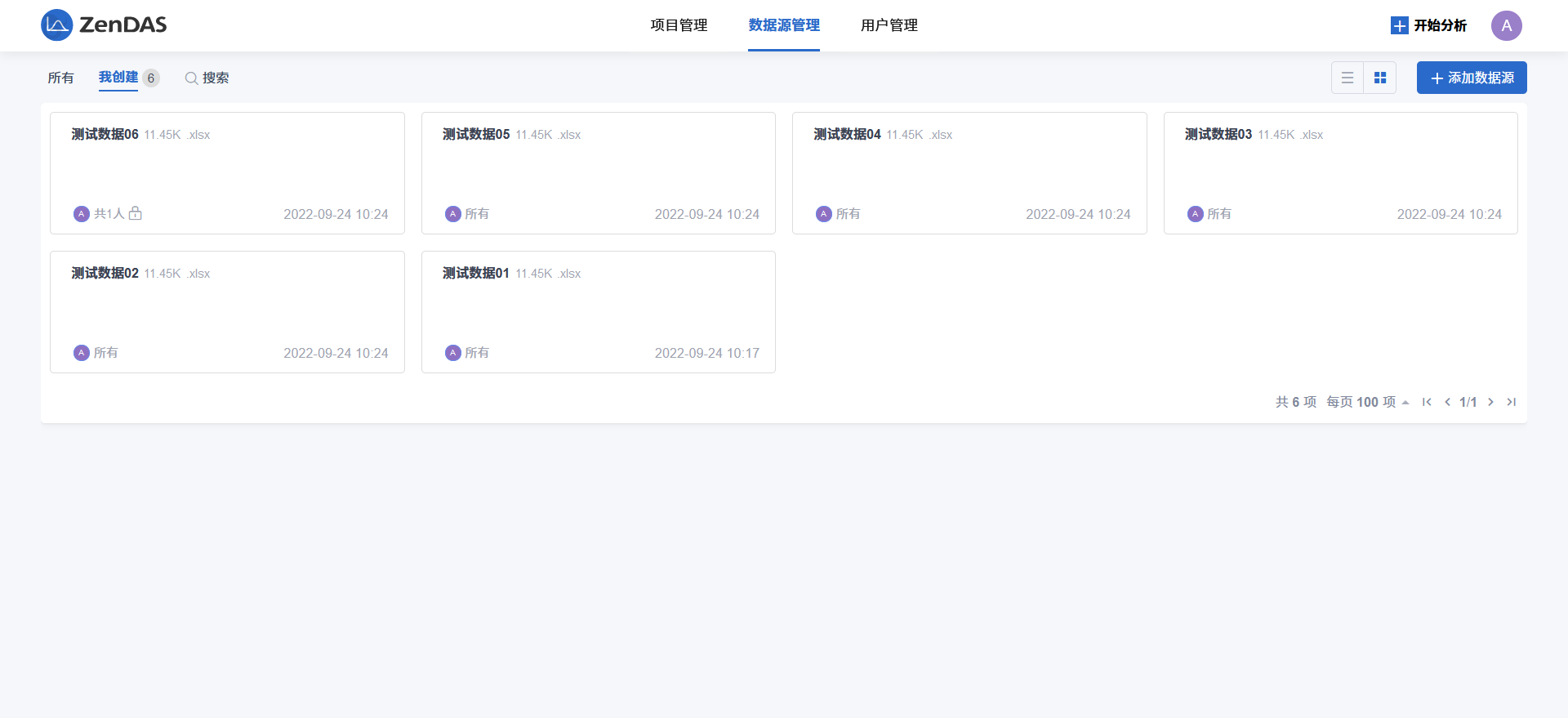Select the 我创建 tab

(x=118, y=78)
